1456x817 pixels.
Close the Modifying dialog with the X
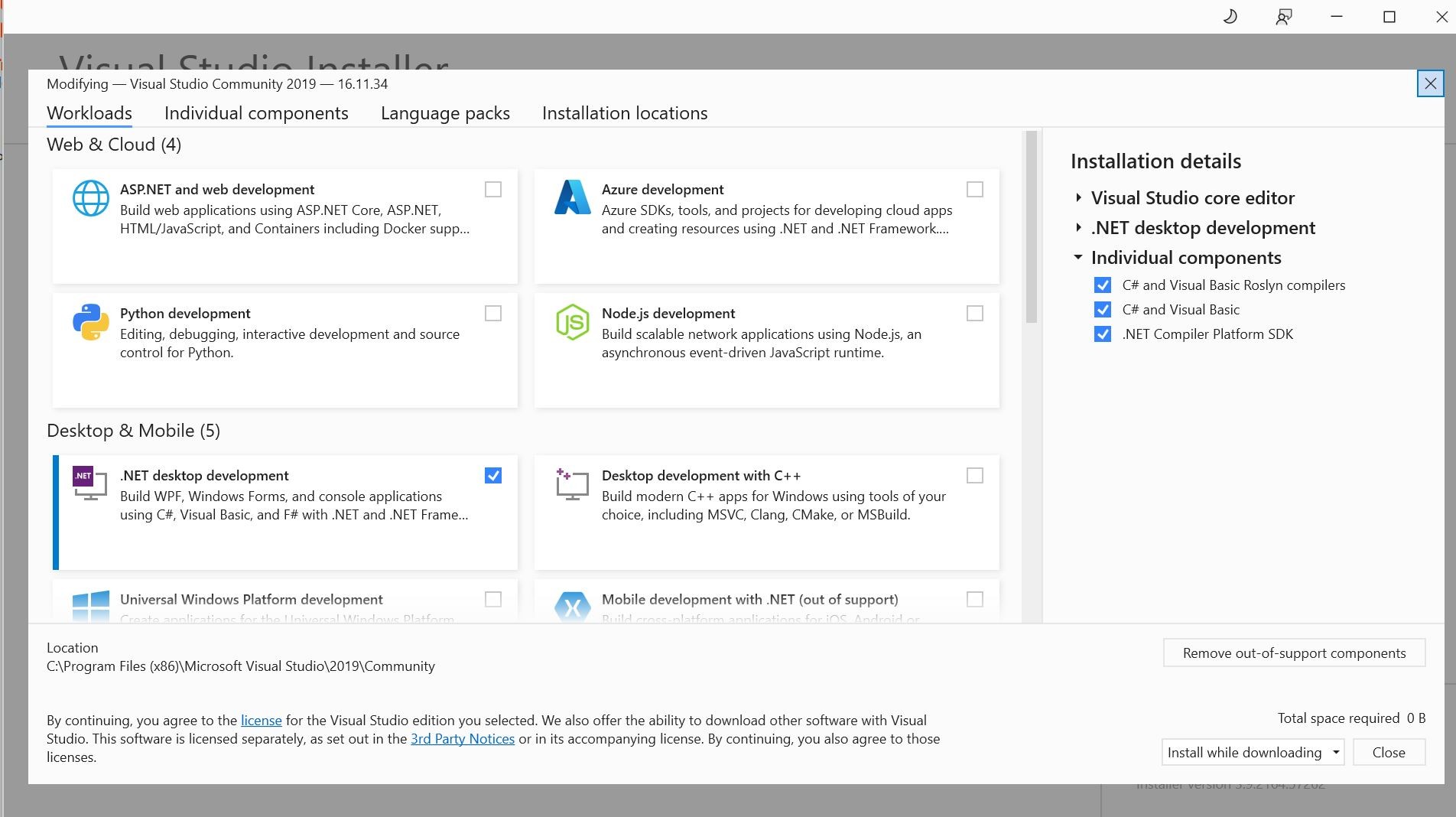pos(1430,83)
